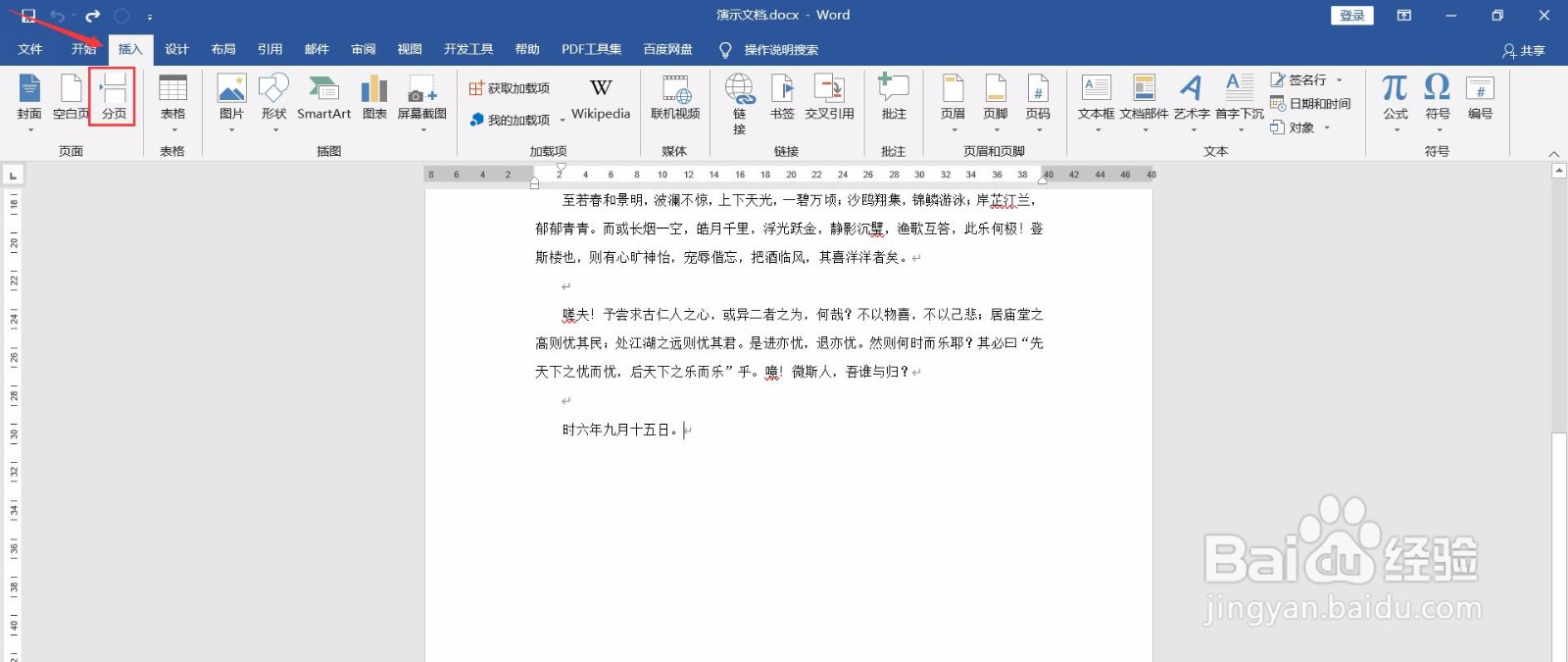Expand My Add-ins (我的加载项) dropdown arrow

(x=563, y=120)
